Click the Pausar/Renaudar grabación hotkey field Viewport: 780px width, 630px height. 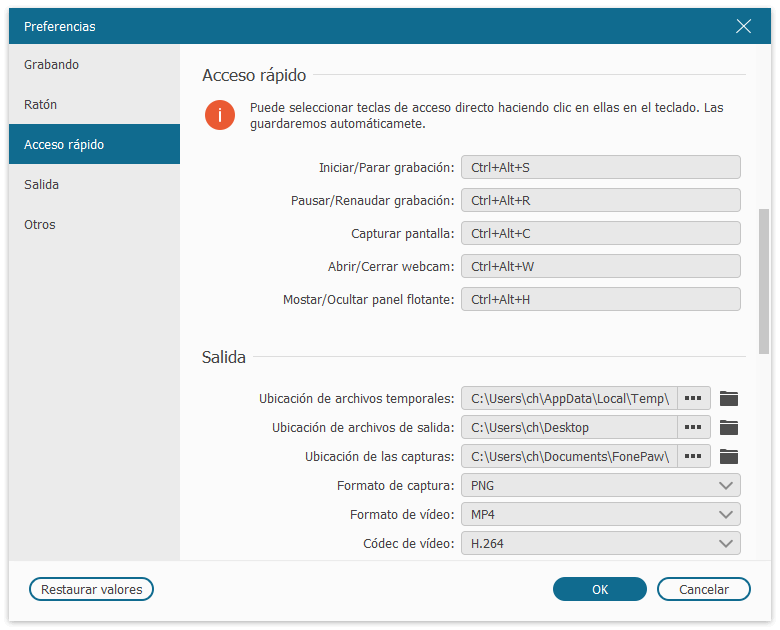pyautogui.click(x=600, y=200)
